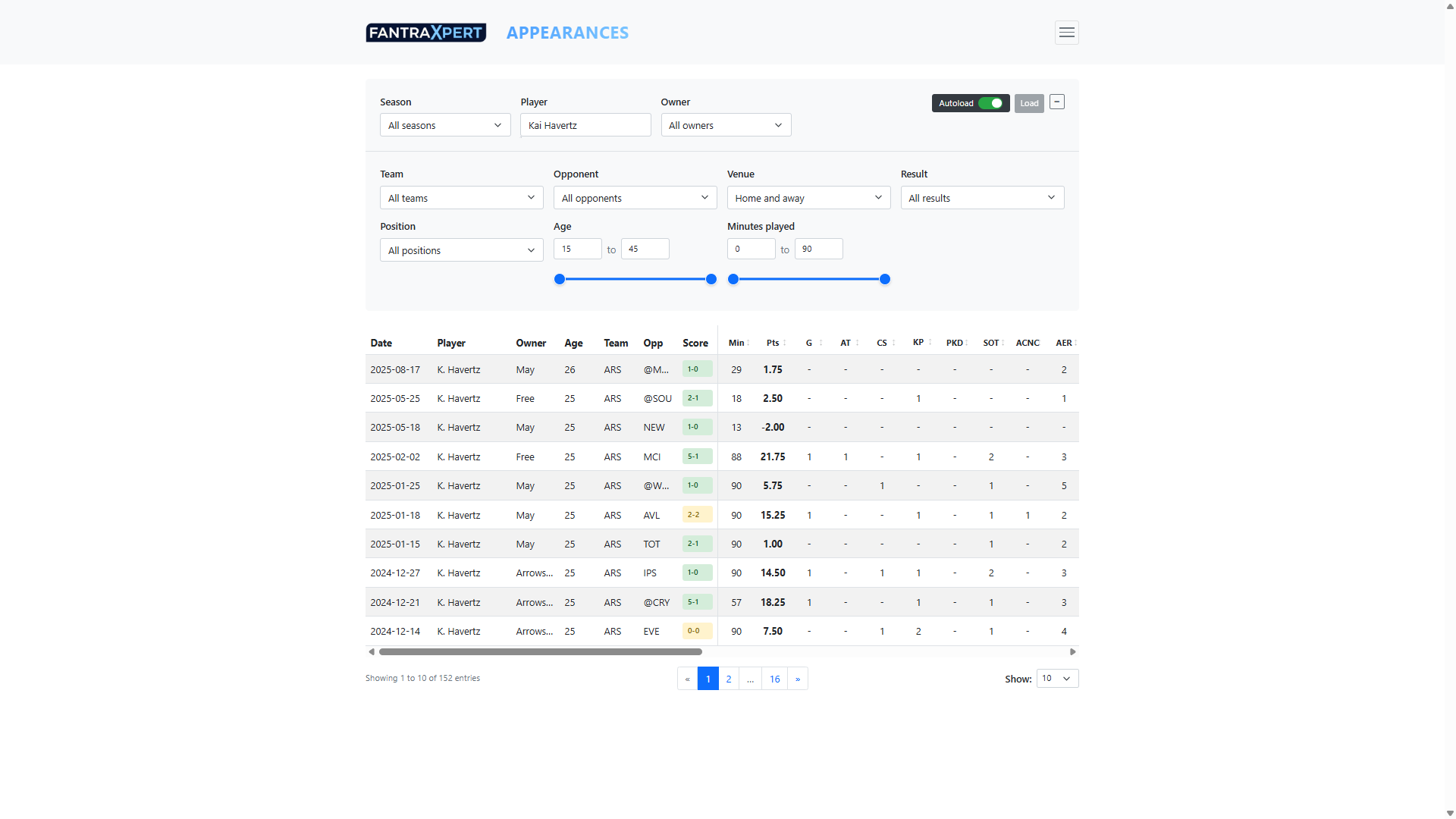Open K. Havertz link in first row
Screen dimensions: 1456x819
tap(459, 370)
